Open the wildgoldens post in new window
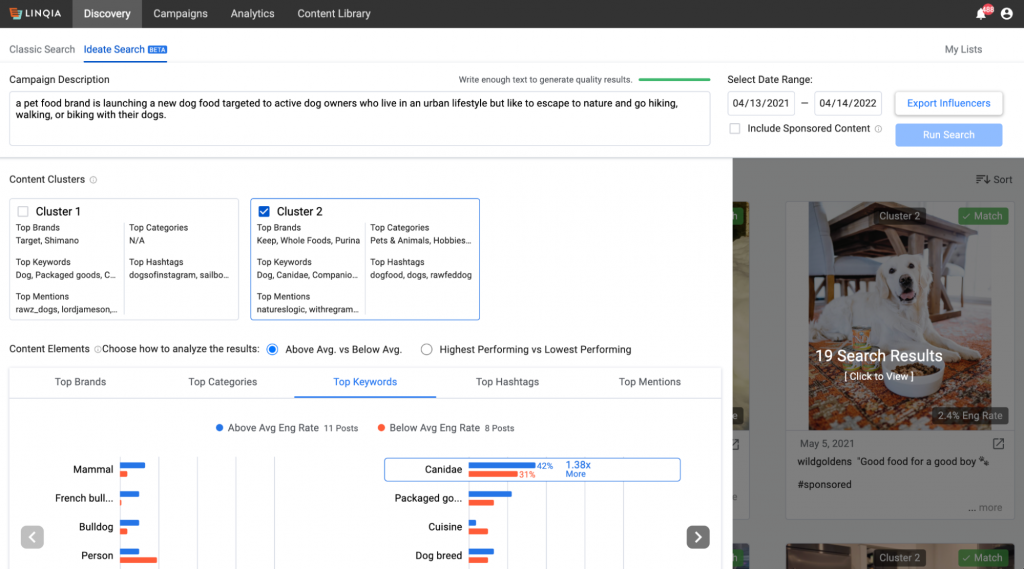1024x569 pixels. 999,444
